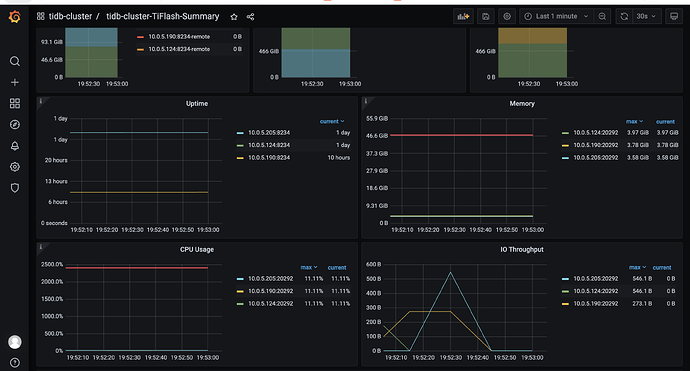The image size is (690, 371).
Task: Open the Last 1 minute time picker
Action: [x=556, y=16]
